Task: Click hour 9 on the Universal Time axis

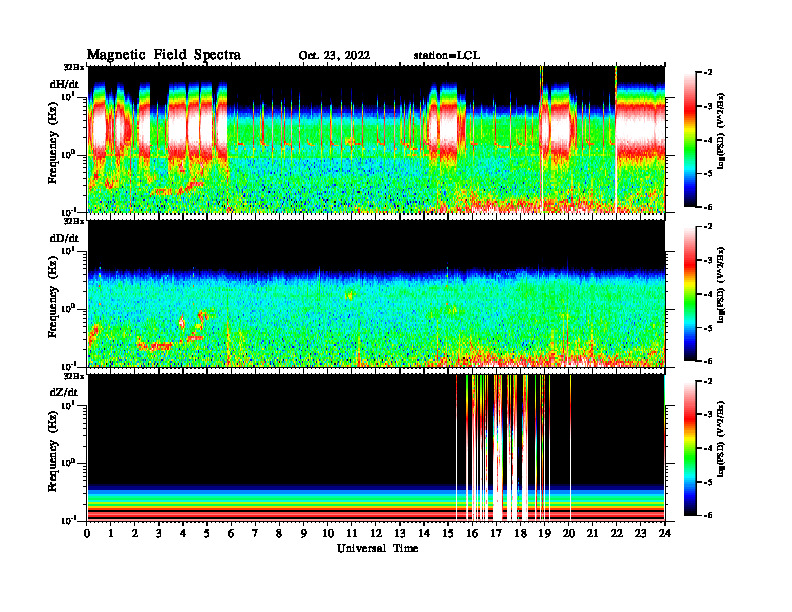Action: tap(304, 533)
